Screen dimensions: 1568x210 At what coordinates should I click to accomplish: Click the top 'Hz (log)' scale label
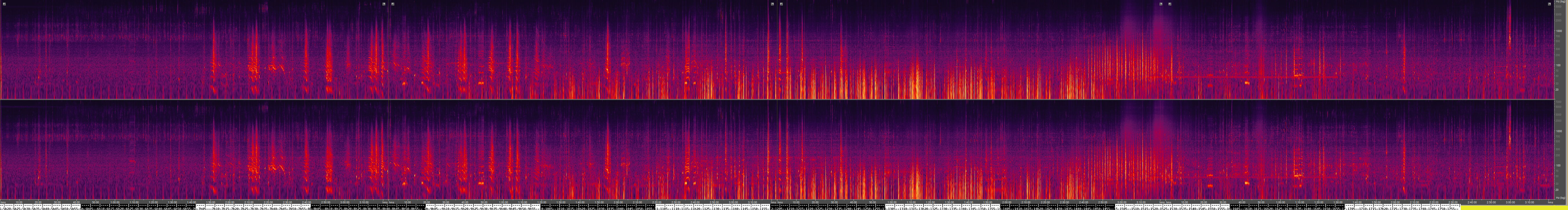1560,2
